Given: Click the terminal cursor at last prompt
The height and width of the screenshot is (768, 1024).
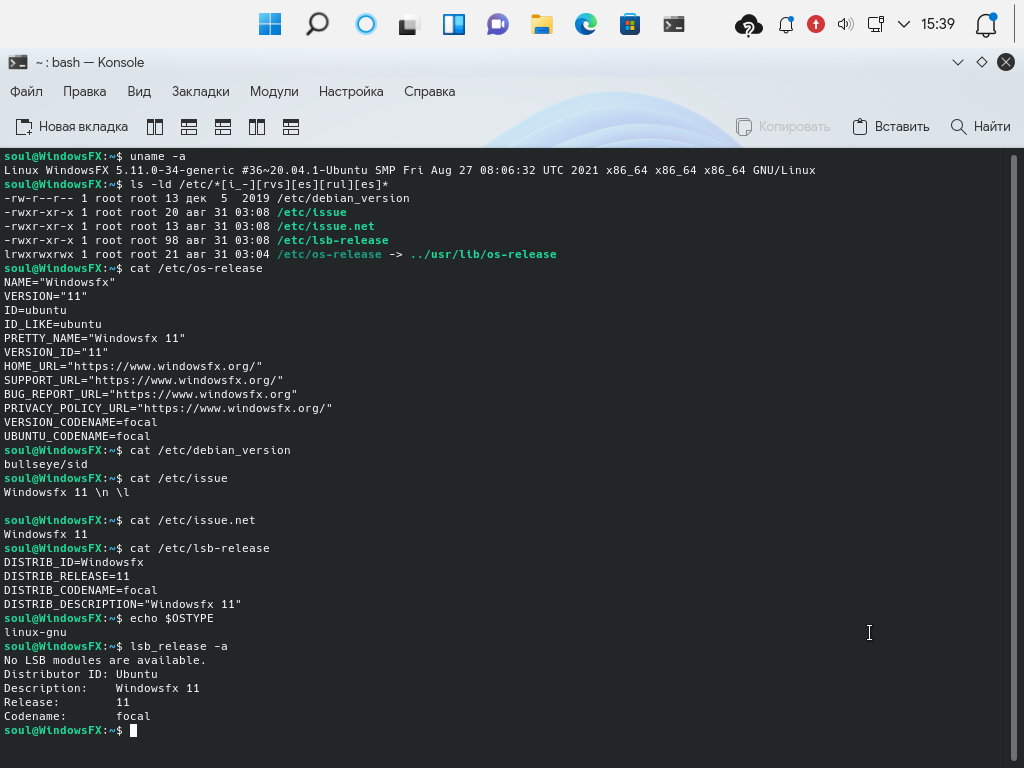Looking at the screenshot, I should [x=133, y=730].
